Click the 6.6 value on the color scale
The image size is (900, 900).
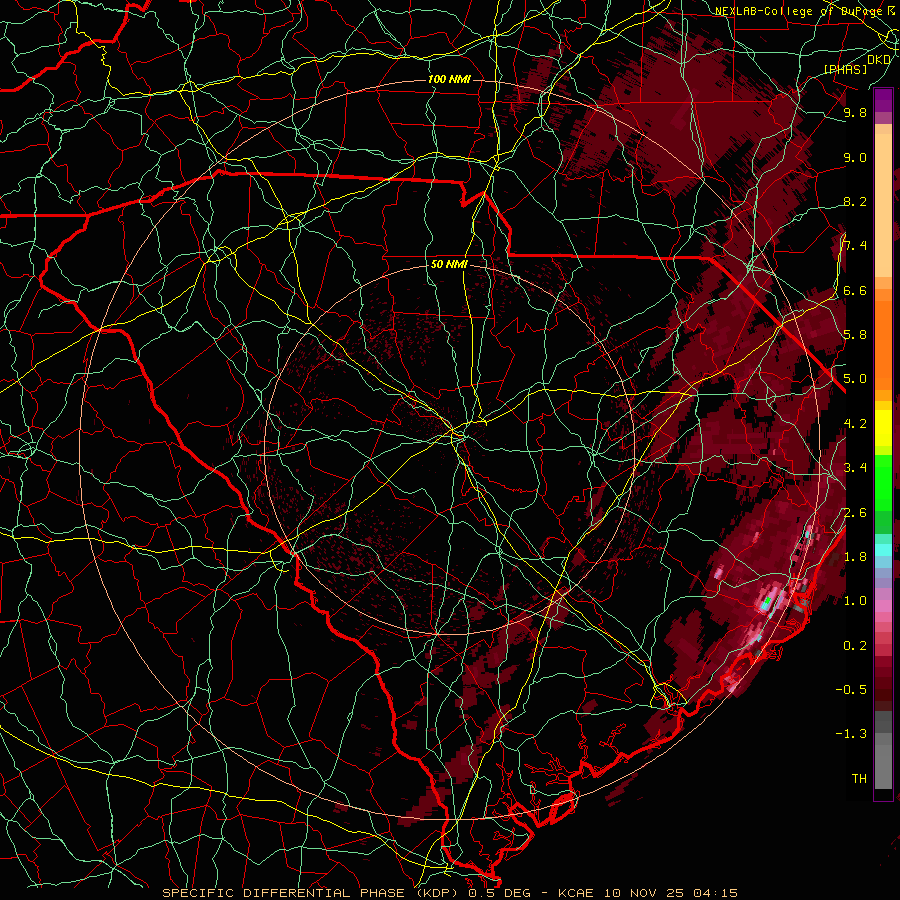(855, 290)
